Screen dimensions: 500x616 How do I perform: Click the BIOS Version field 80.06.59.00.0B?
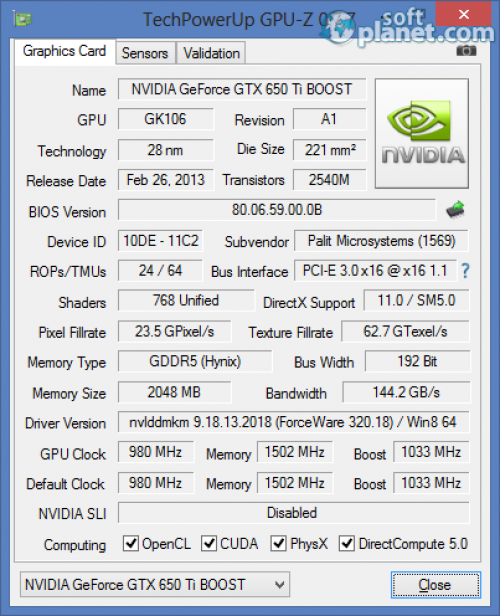(x=277, y=210)
